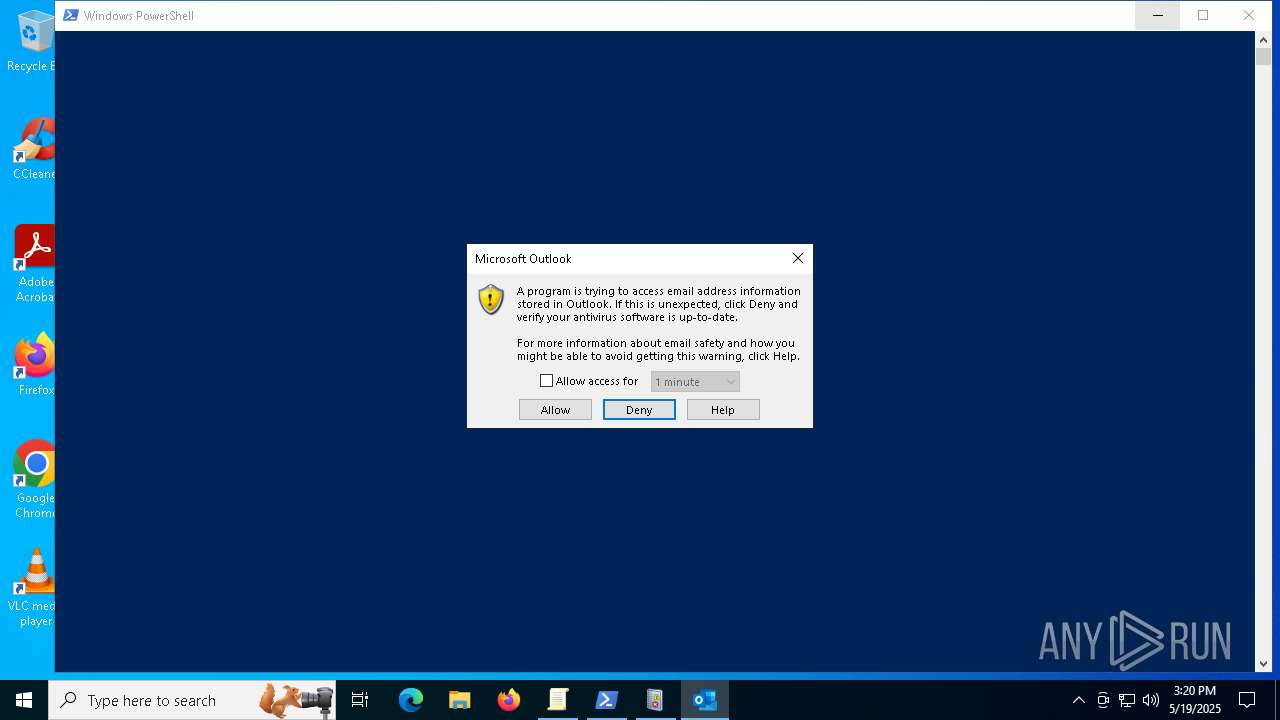Screen dimensions: 1280x720
Task: Enable the Allow access for checkbox
Action: click(546, 381)
